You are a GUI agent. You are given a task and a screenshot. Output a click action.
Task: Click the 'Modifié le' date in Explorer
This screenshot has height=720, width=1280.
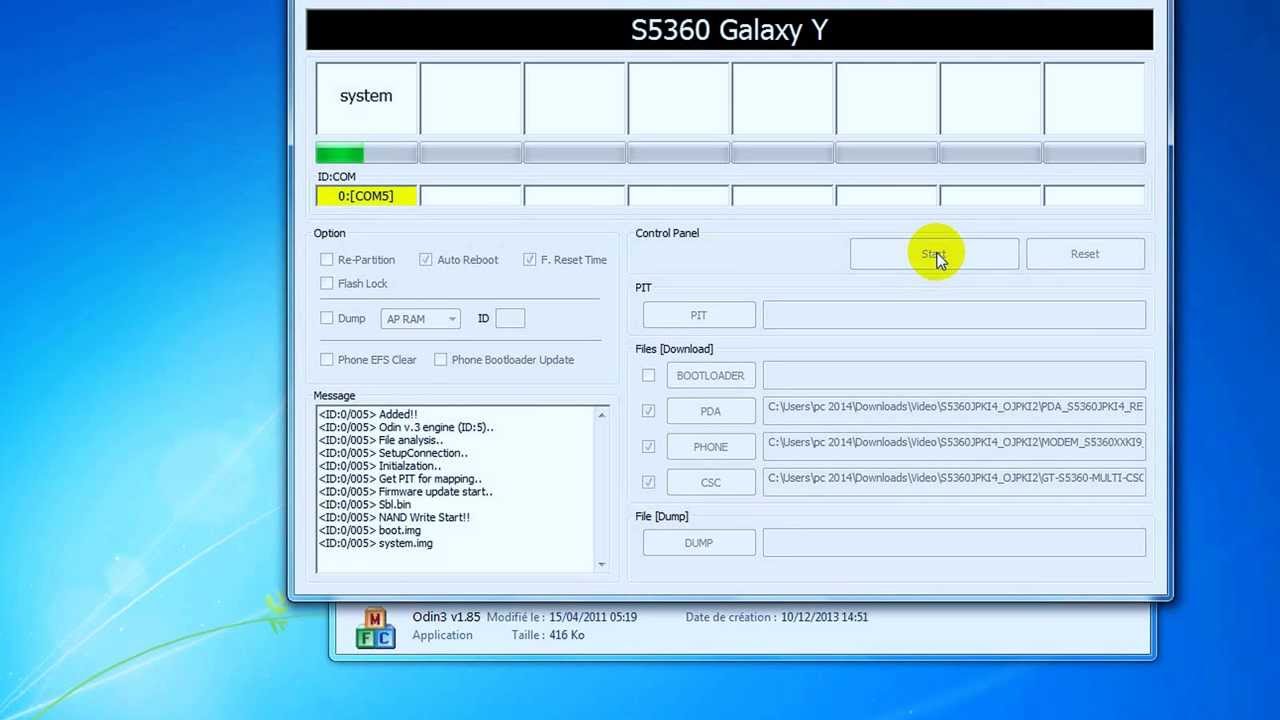pos(594,617)
